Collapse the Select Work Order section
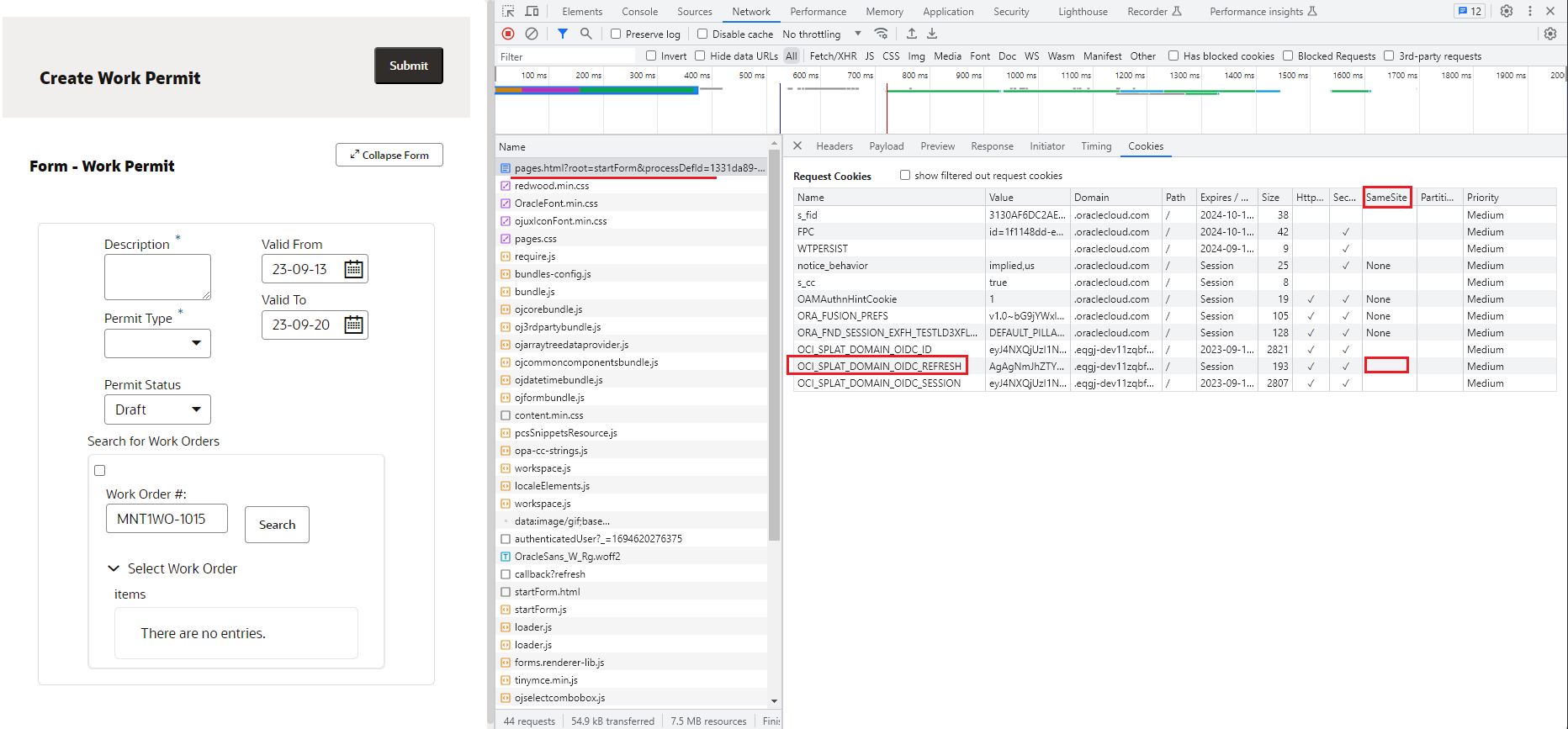Viewport: 1568px width, 729px height. pos(114,568)
